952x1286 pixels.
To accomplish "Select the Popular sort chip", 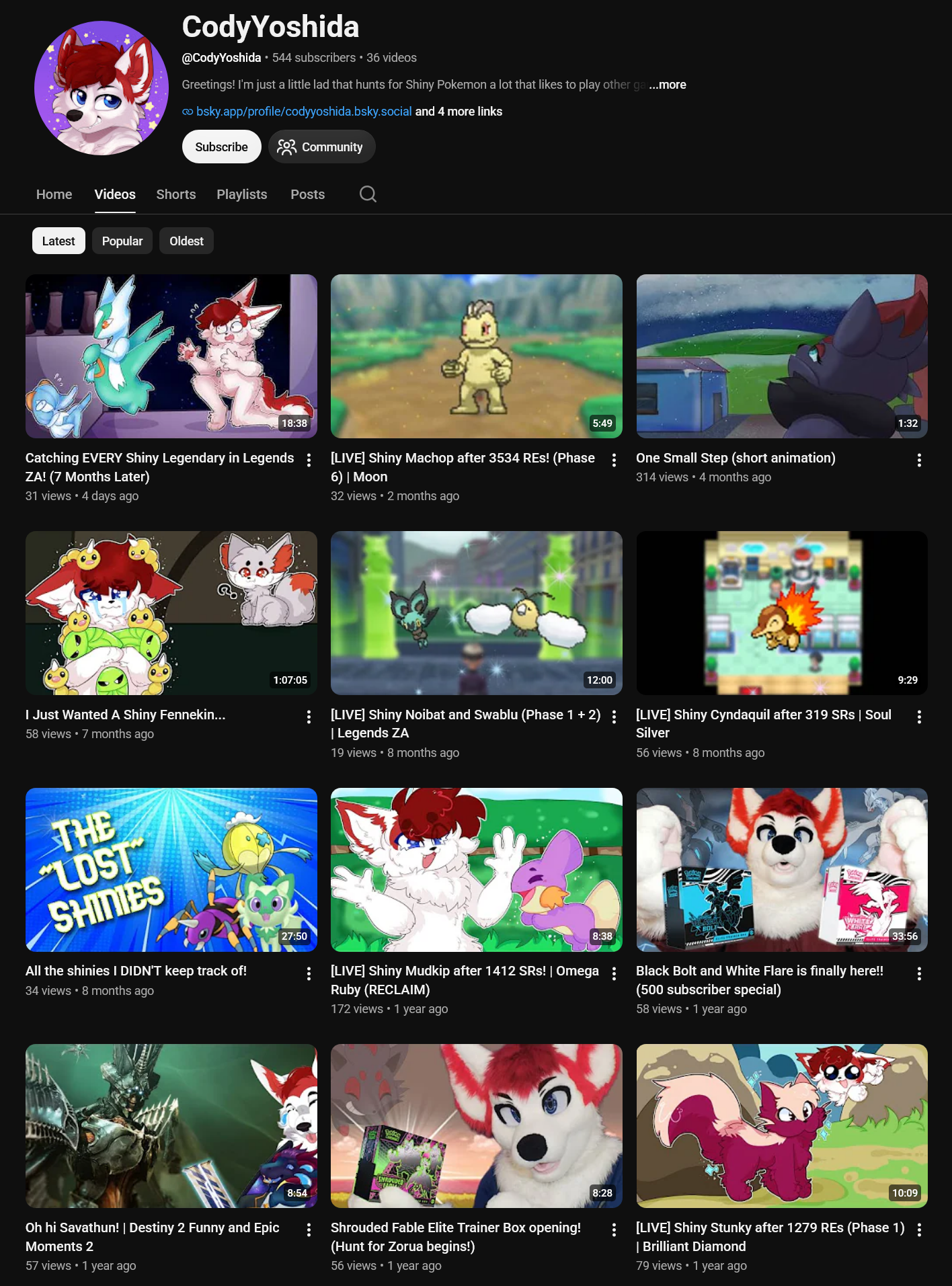I will (x=122, y=241).
